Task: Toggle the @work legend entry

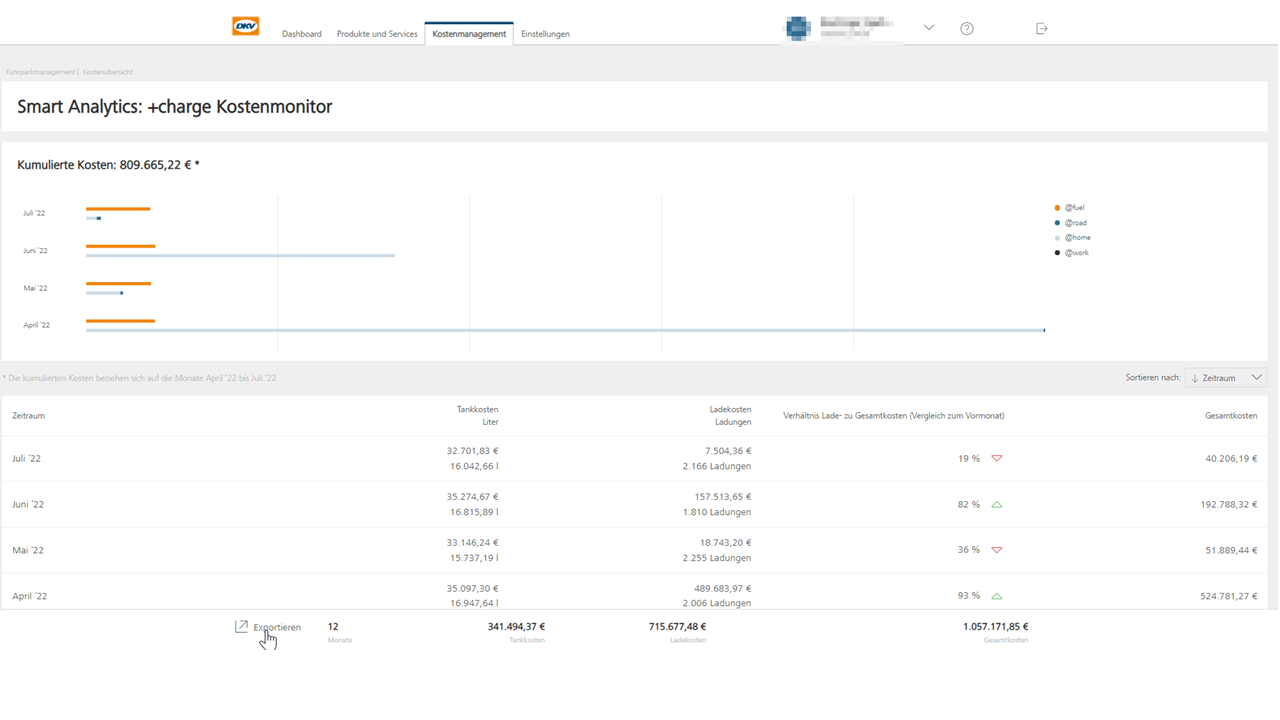Action: (1072, 253)
